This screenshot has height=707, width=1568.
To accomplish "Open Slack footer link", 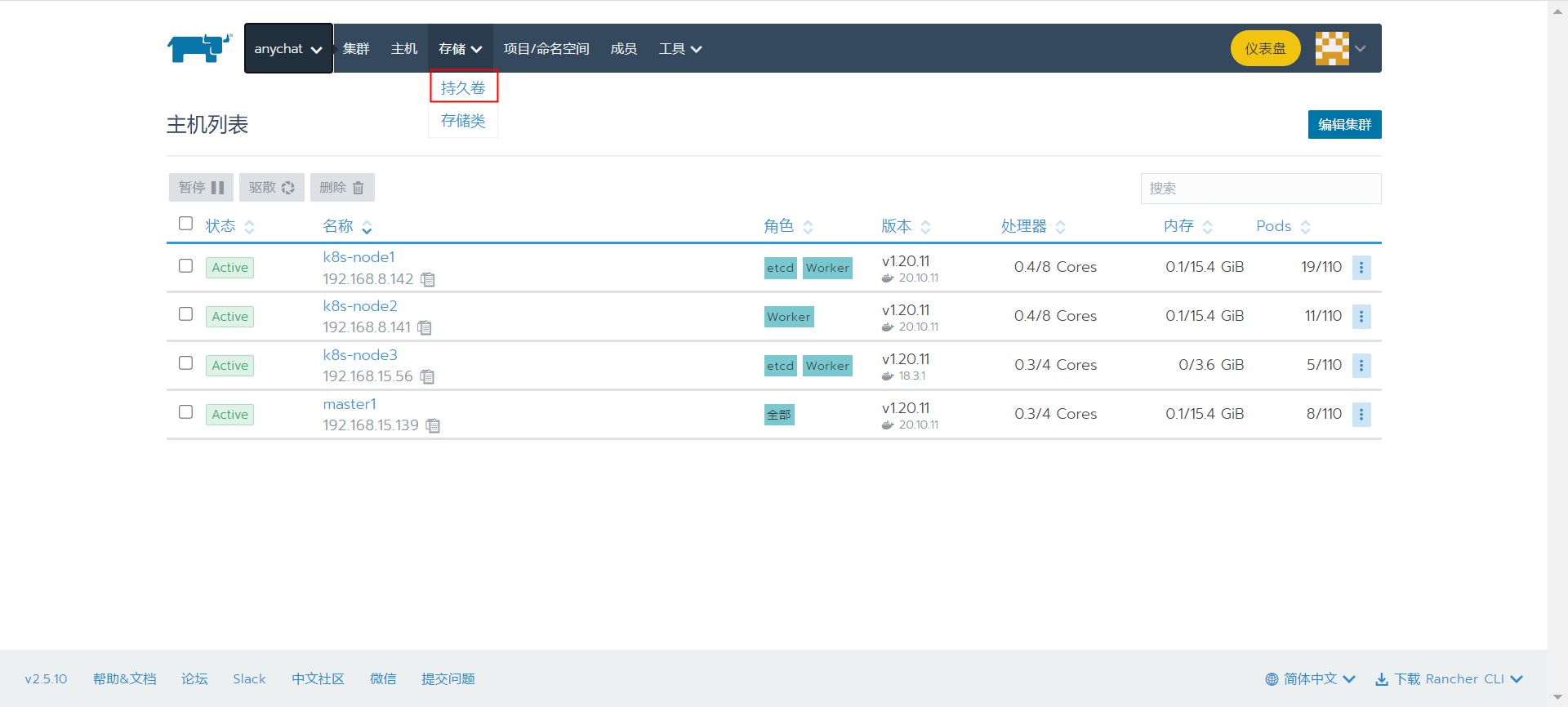I will click(249, 679).
